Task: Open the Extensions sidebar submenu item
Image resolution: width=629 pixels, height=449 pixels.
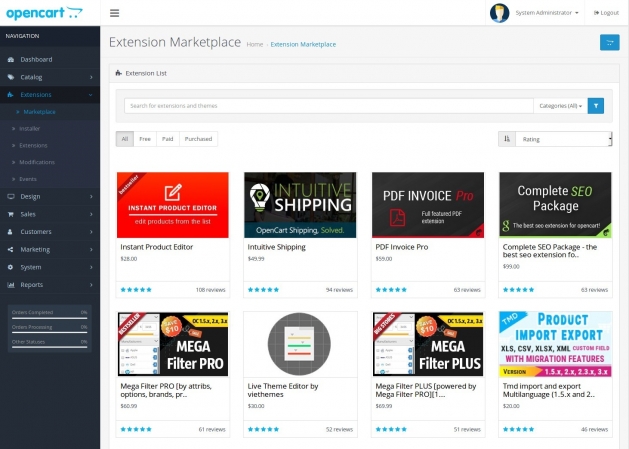Action: (33, 146)
